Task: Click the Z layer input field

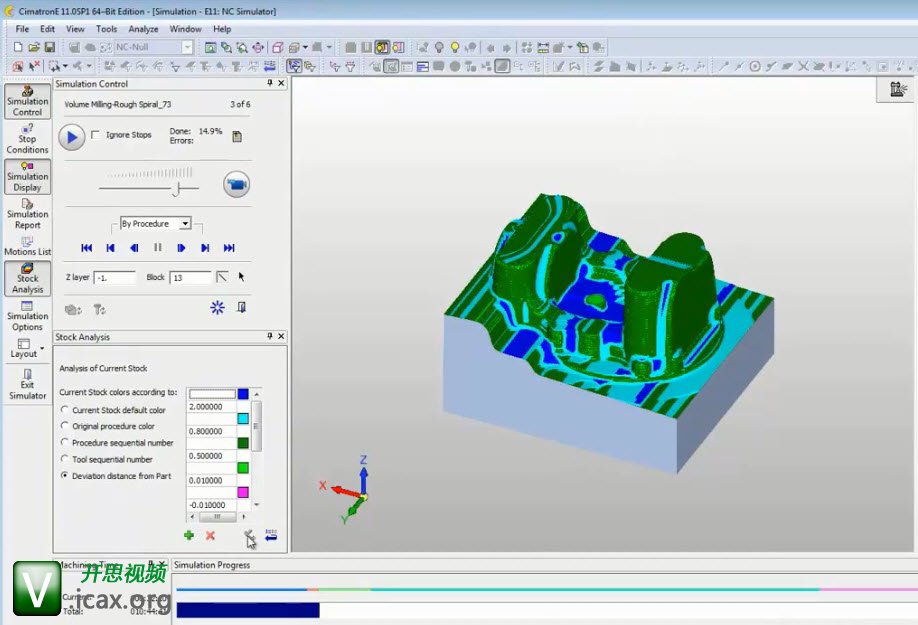Action: pyautogui.click(x=114, y=277)
